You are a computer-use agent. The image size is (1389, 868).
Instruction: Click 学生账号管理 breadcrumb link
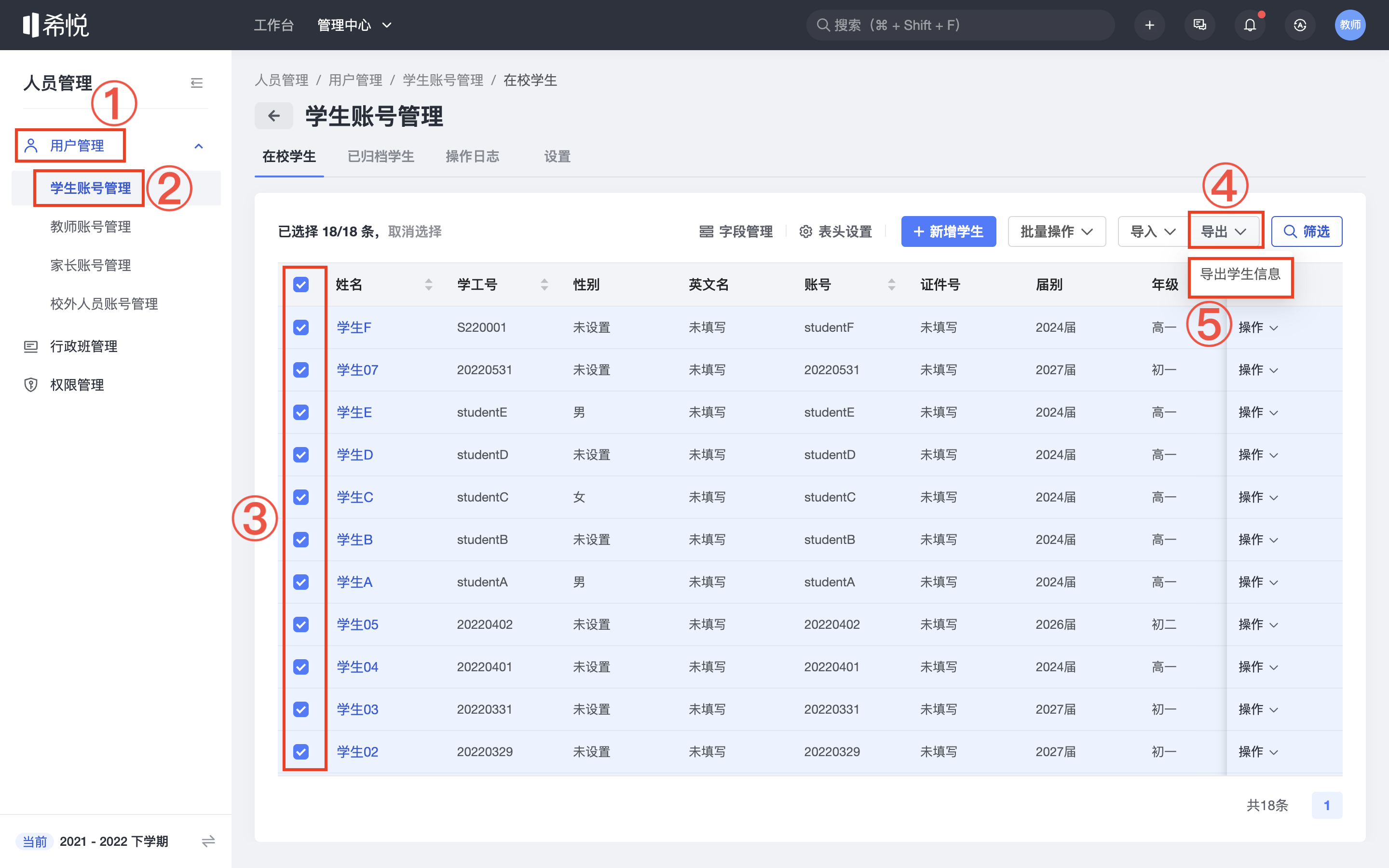(x=443, y=80)
